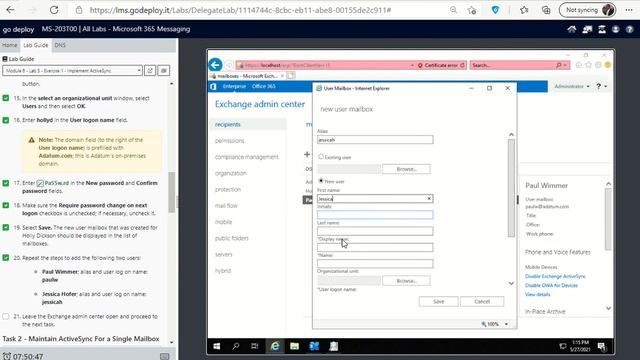Click the taskbar search magnifier icon
Image resolution: width=640 pixels, height=360 pixels.
236,346
